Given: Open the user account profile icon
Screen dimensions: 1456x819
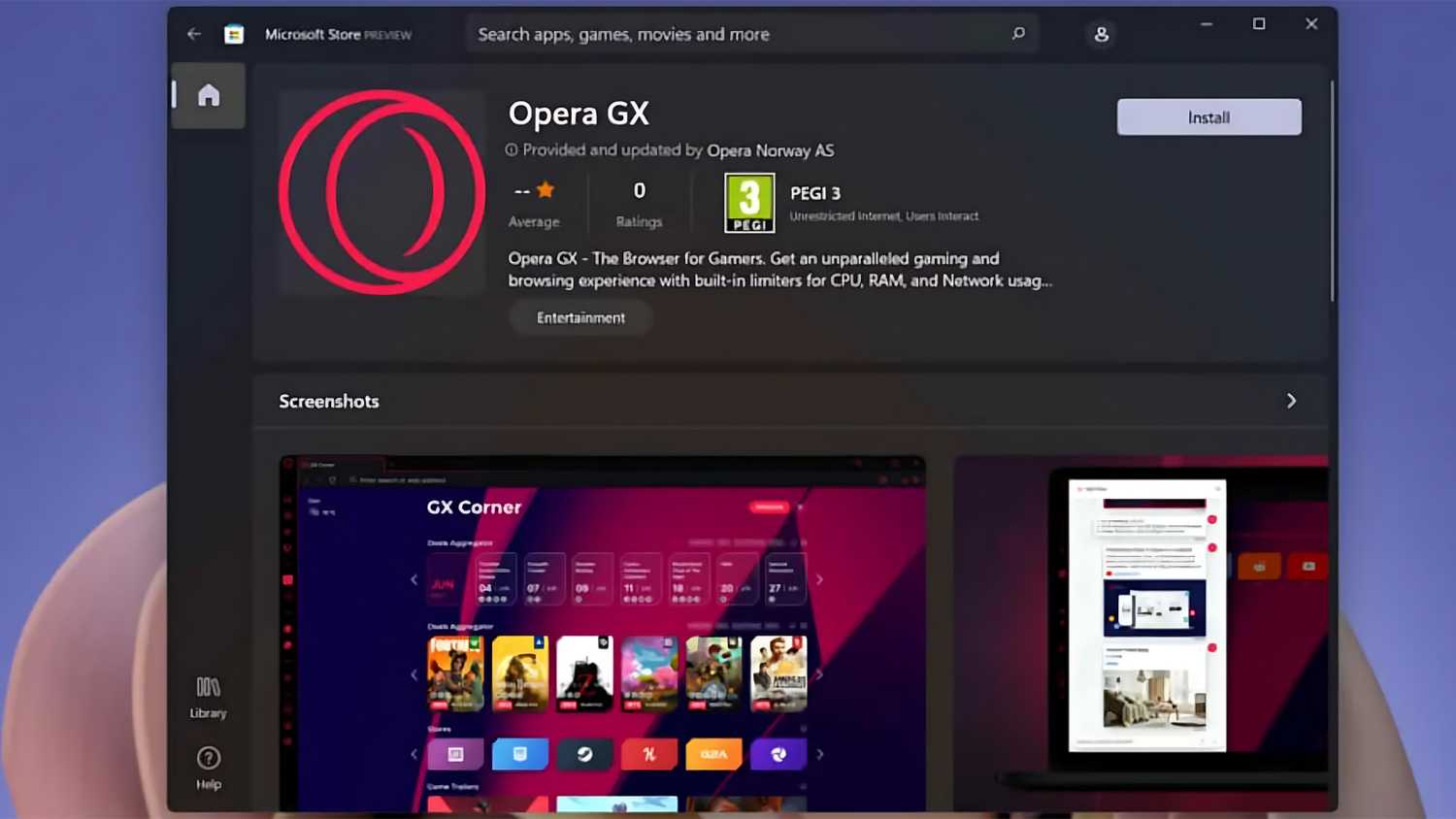Looking at the screenshot, I should [x=1101, y=34].
